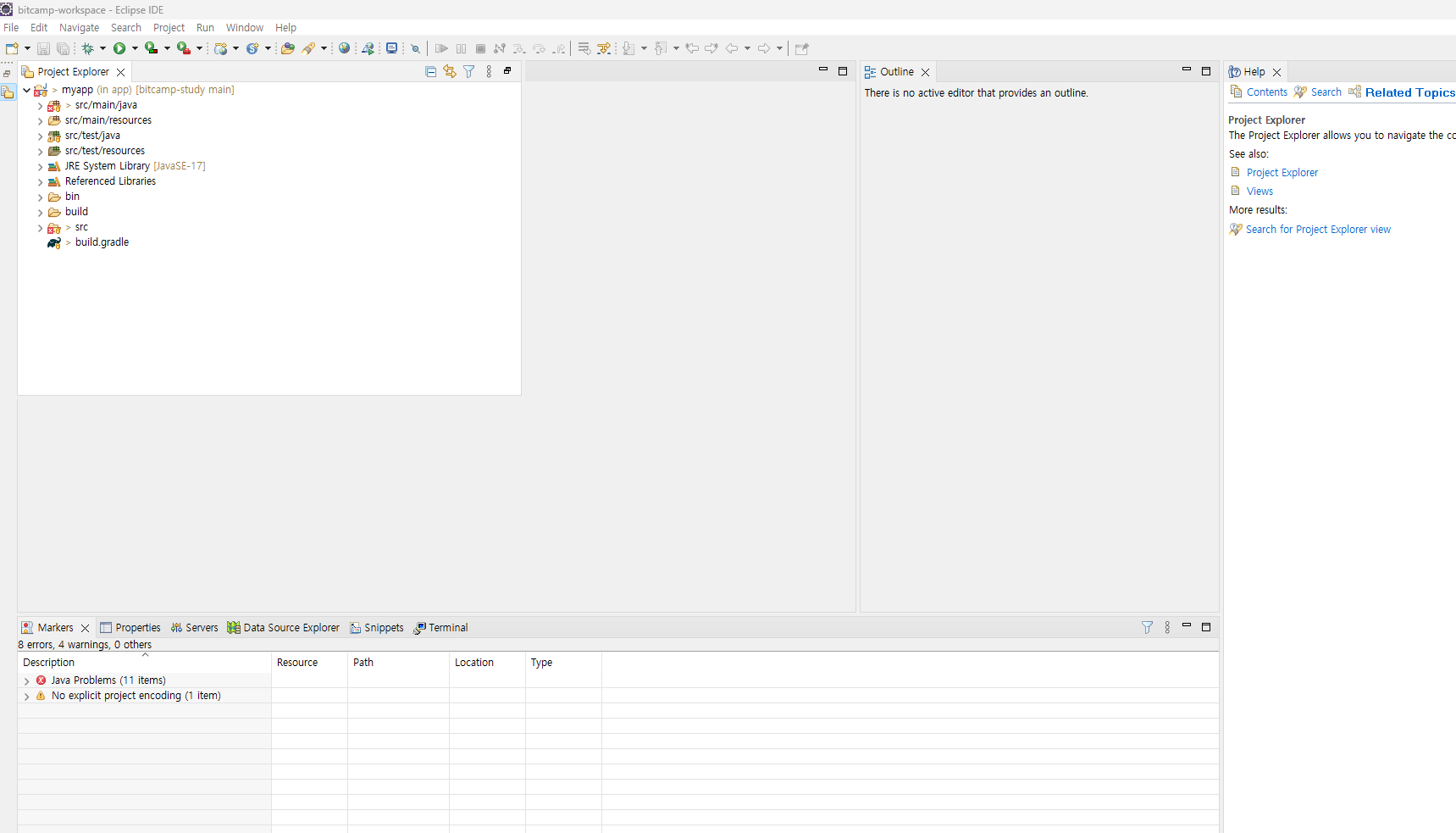Expand the src/main/java folder
Viewport: 1456px width, 833px height.
[x=40, y=106]
